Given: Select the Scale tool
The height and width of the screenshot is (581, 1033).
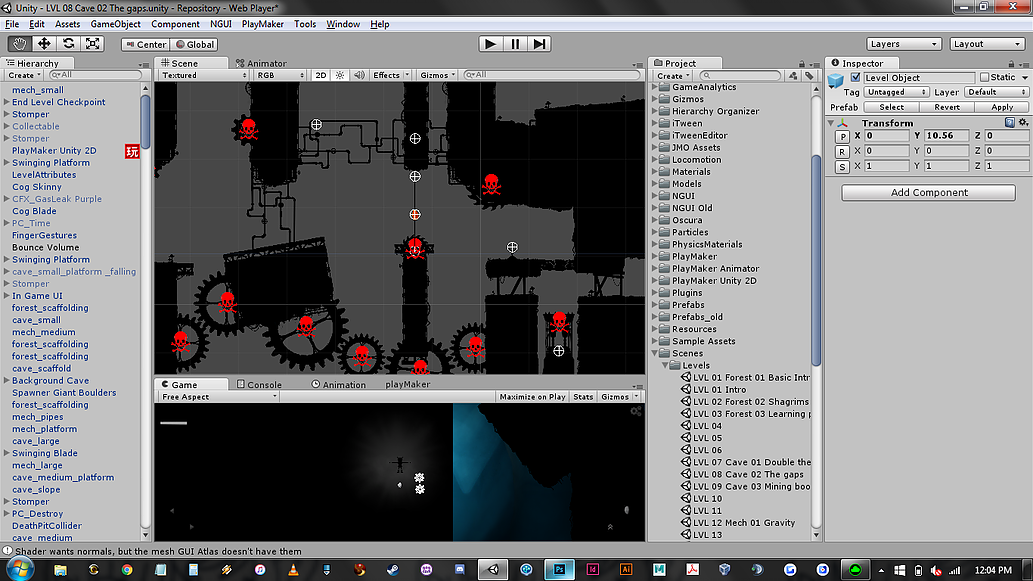Looking at the screenshot, I should click(x=92, y=44).
